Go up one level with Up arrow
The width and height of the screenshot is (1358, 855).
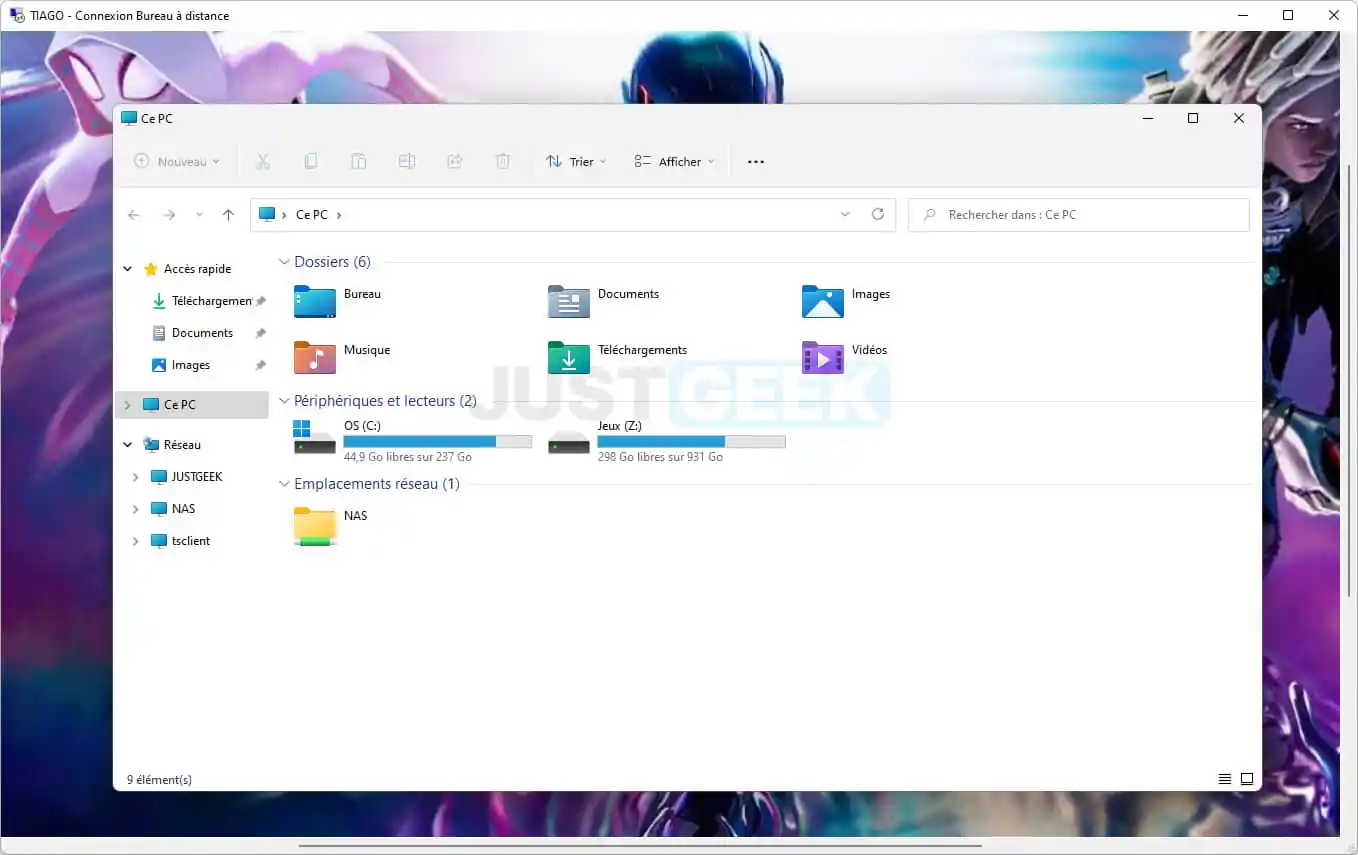tap(228, 215)
